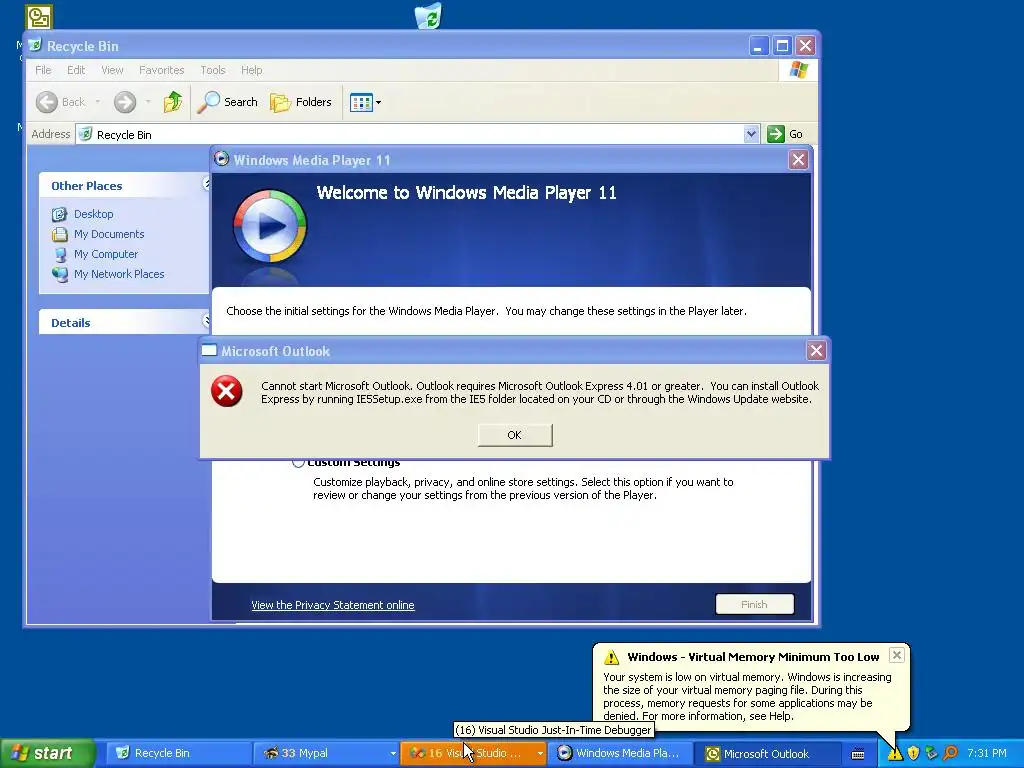
Task: Toggle the Folders pane in Recycle Bin
Action: pos(301,102)
